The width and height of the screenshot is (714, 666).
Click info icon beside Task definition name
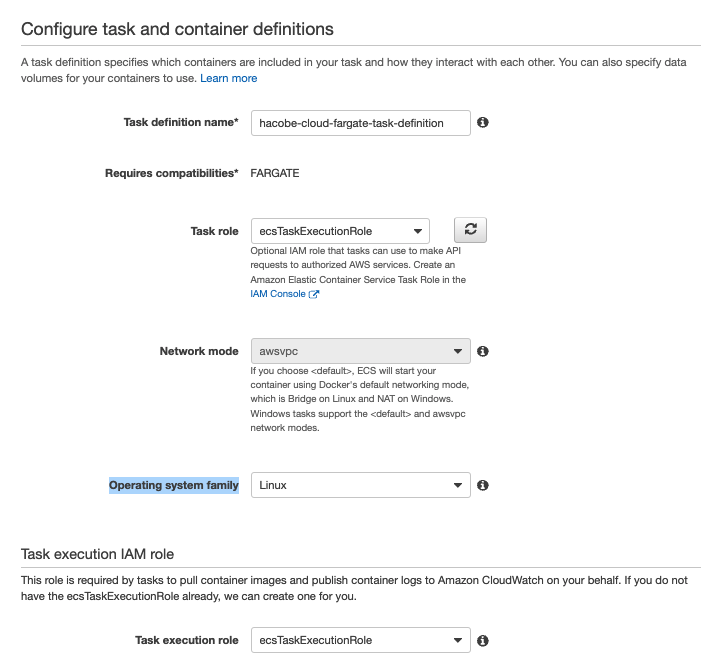(483, 122)
